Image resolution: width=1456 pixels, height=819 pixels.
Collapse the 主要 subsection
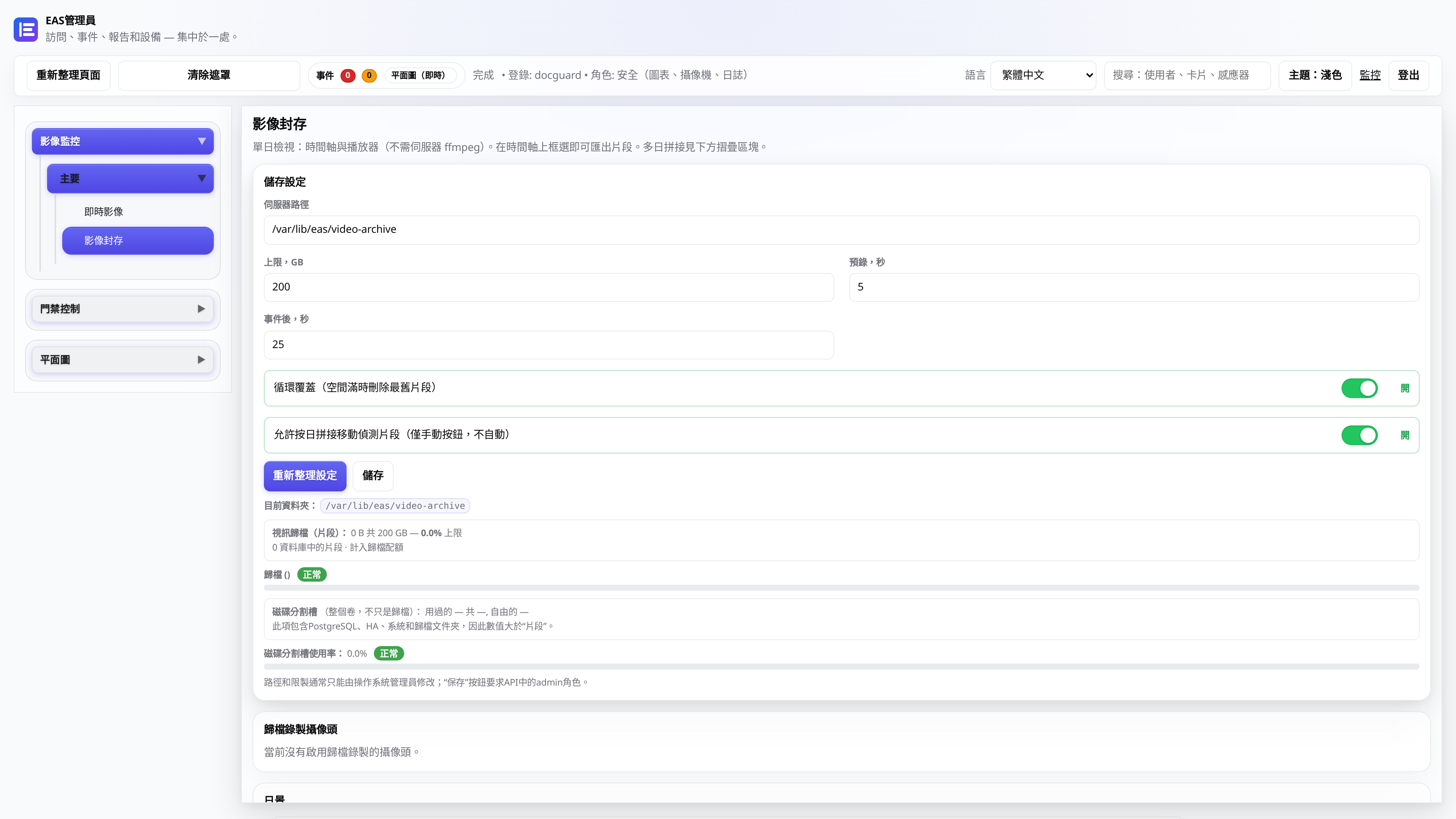[130, 179]
